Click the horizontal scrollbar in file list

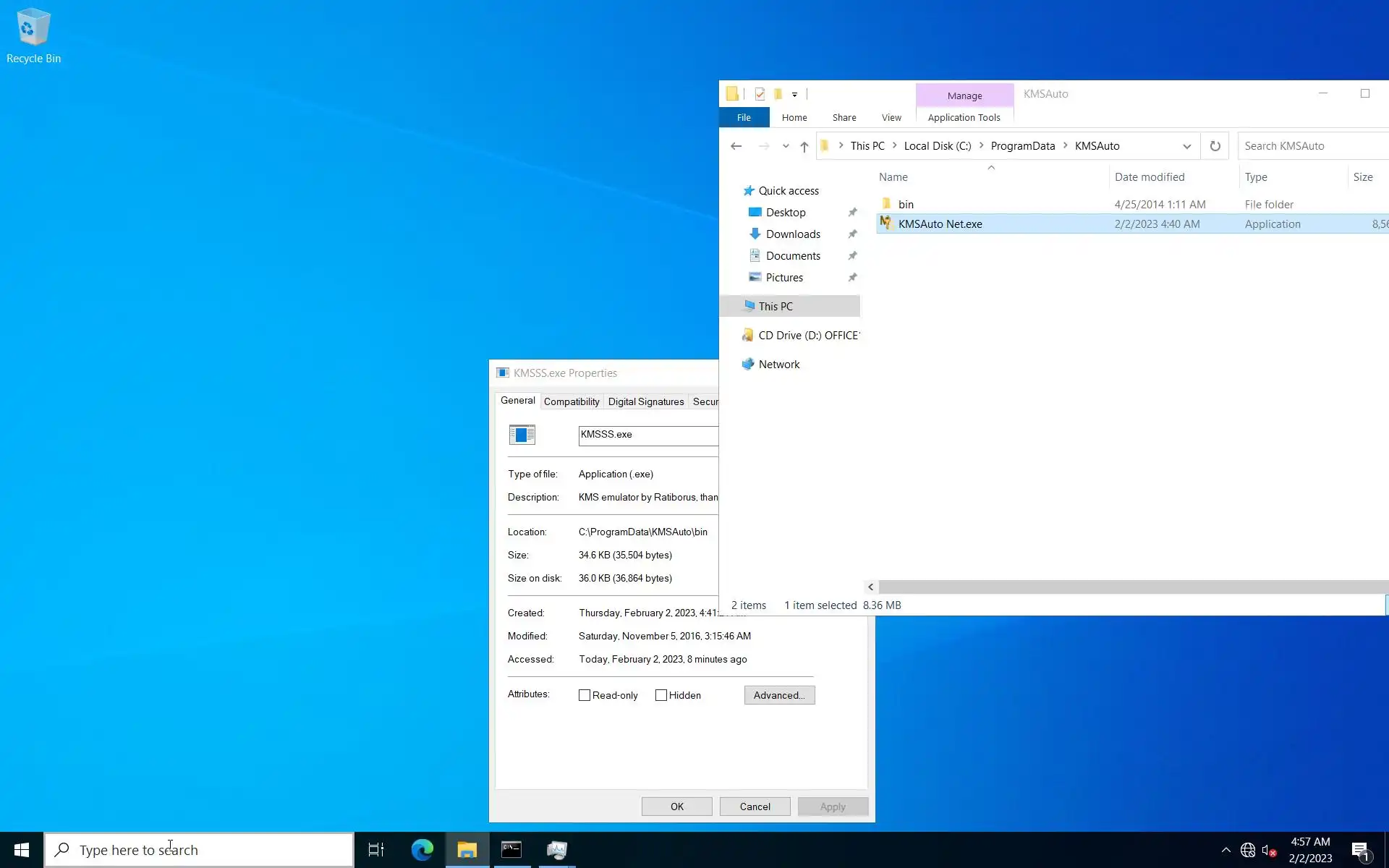pos(1129,587)
